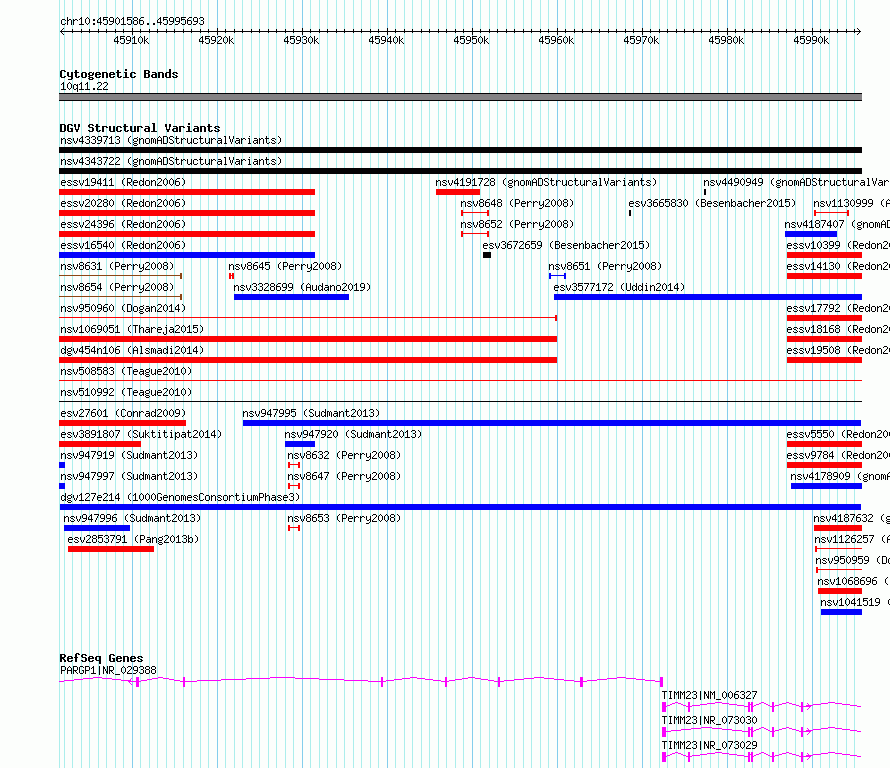Select essv10399 variant label

point(838,245)
